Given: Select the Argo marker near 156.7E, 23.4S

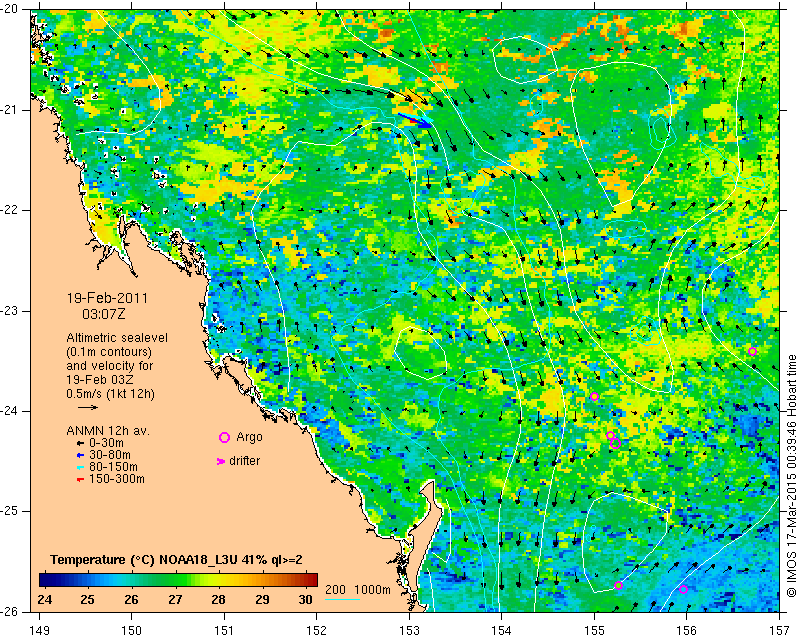Looking at the screenshot, I should point(752,351).
